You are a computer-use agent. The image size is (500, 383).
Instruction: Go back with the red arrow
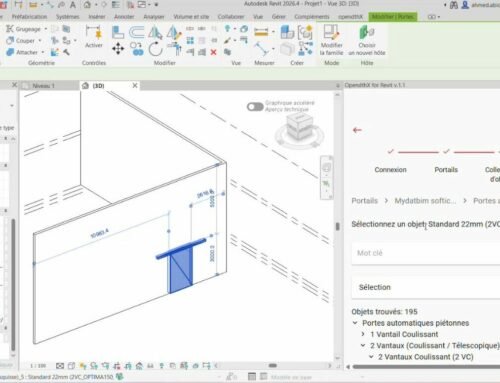[357, 130]
